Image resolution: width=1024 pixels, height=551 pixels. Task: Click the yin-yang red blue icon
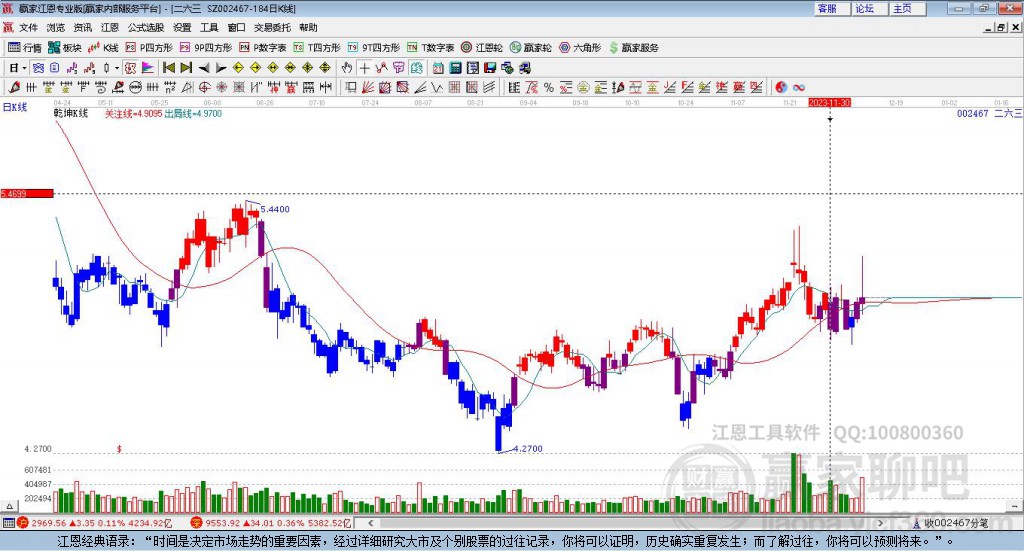pyautogui.click(x=781, y=87)
